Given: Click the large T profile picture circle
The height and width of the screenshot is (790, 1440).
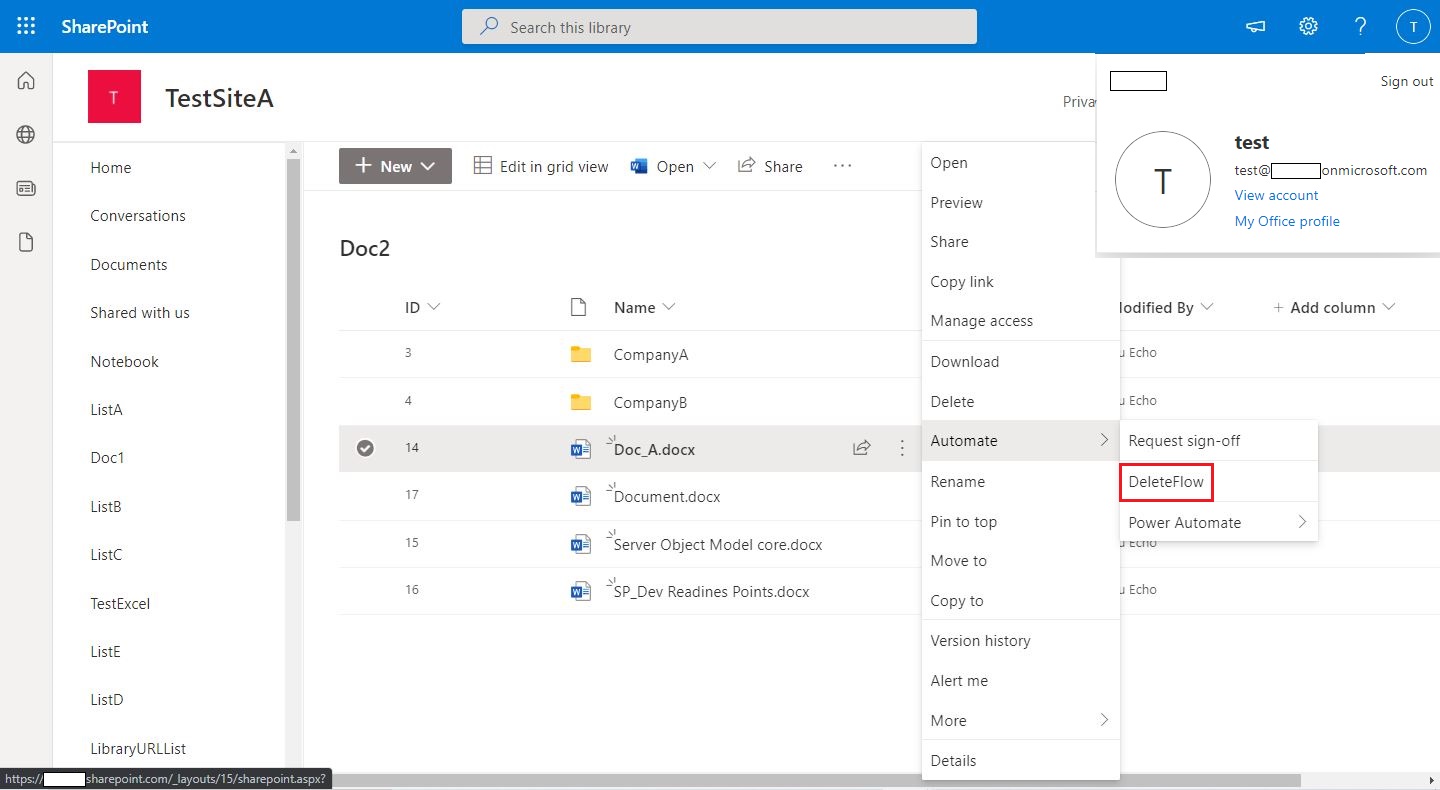Looking at the screenshot, I should pyautogui.click(x=1163, y=180).
